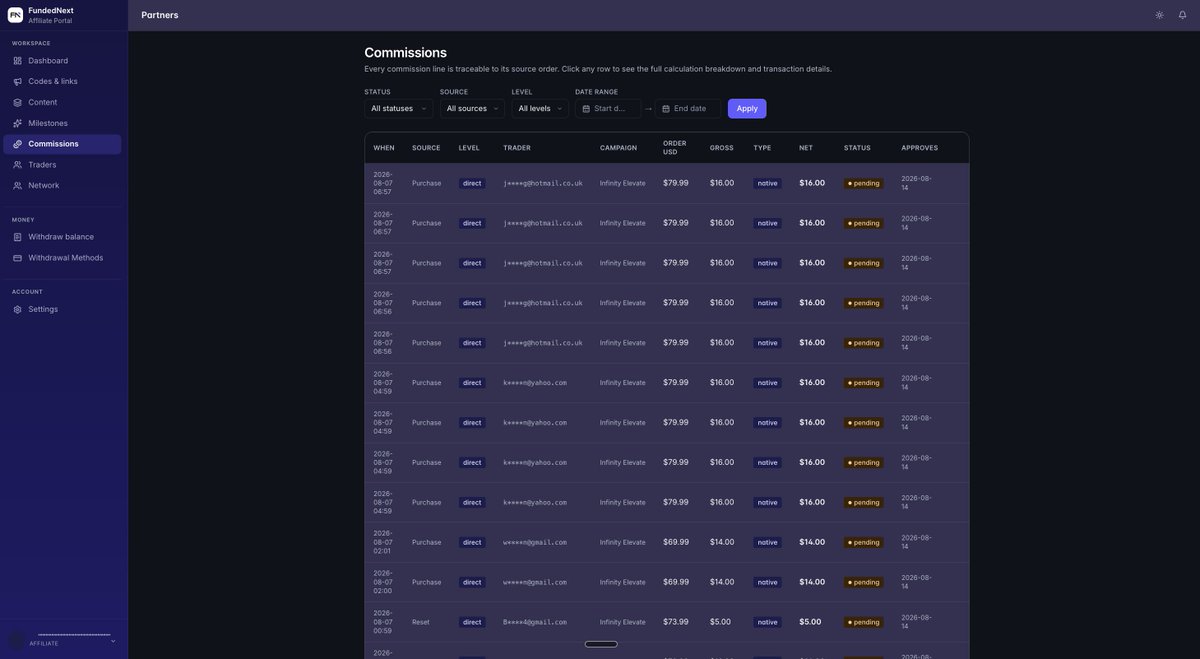Image resolution: width=1200 pixels, height=659 pixels.
Task: Click the End date input field
Action: (x=688, y=108)
